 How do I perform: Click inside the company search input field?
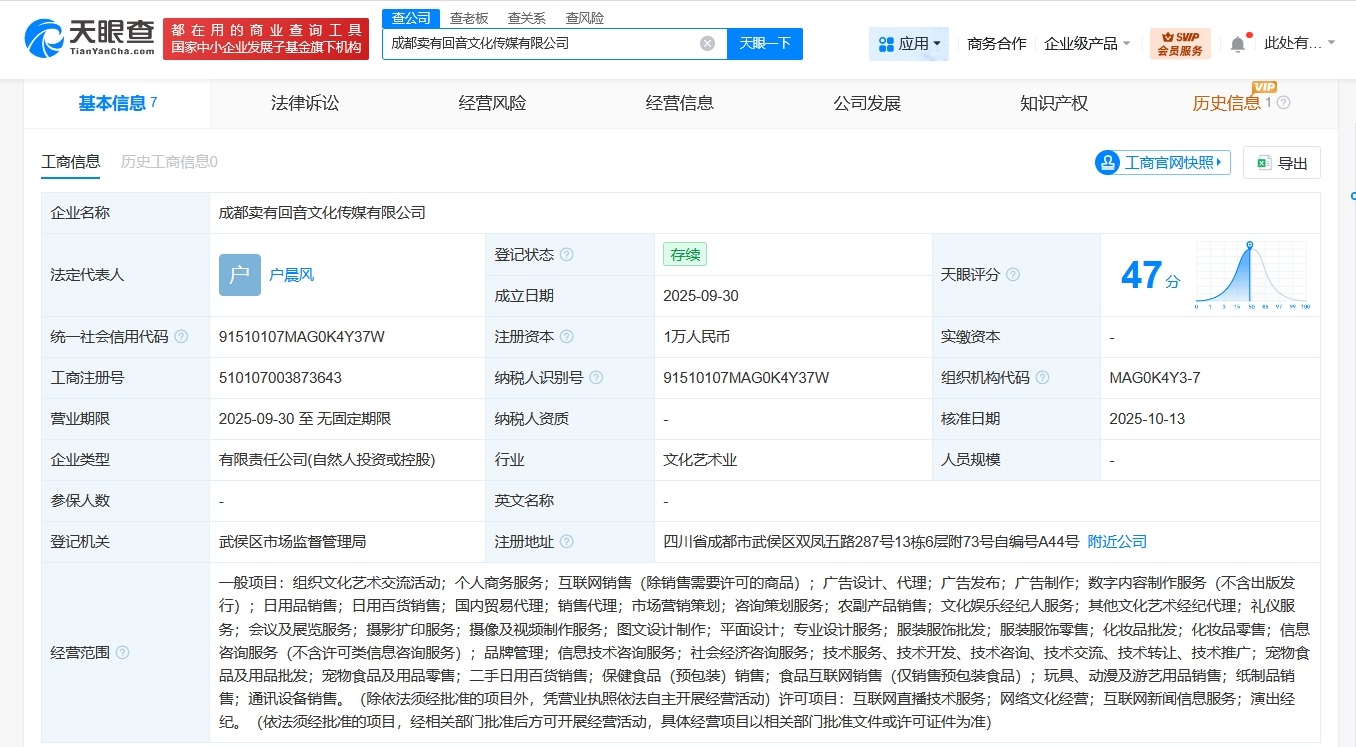tap(540, 43)
